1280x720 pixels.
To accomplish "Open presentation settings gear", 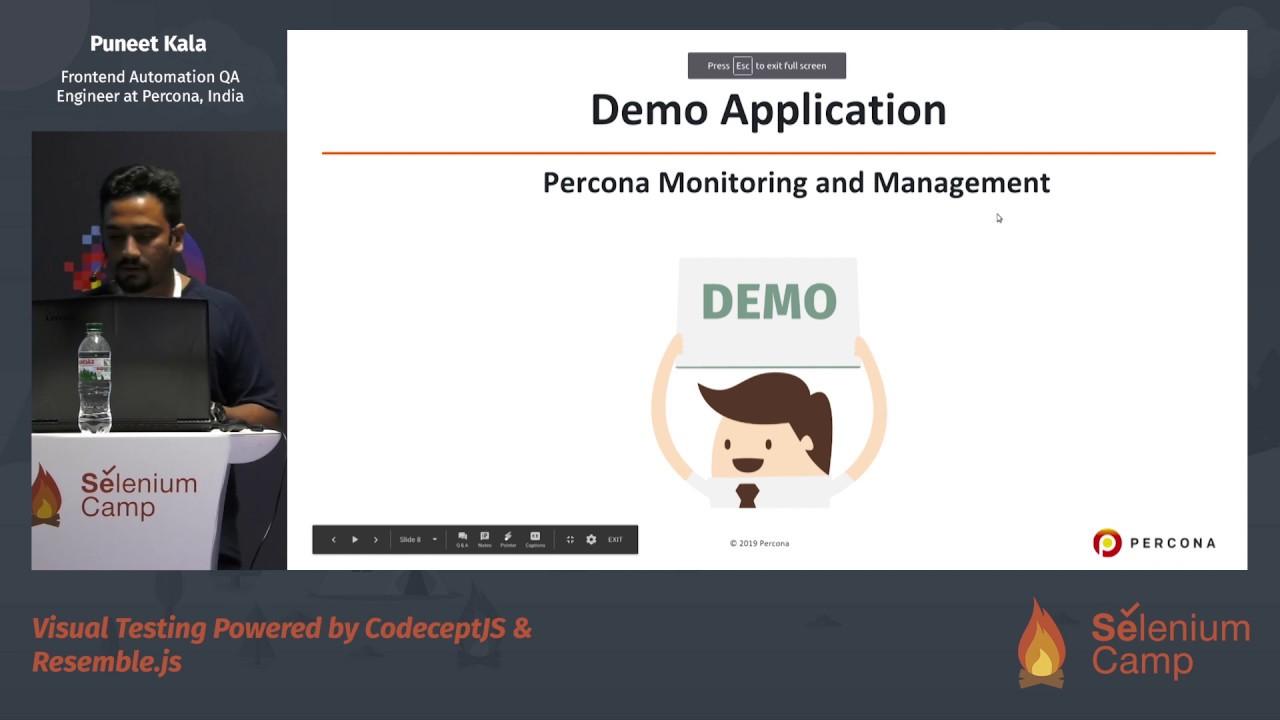I will pos(591,539).
